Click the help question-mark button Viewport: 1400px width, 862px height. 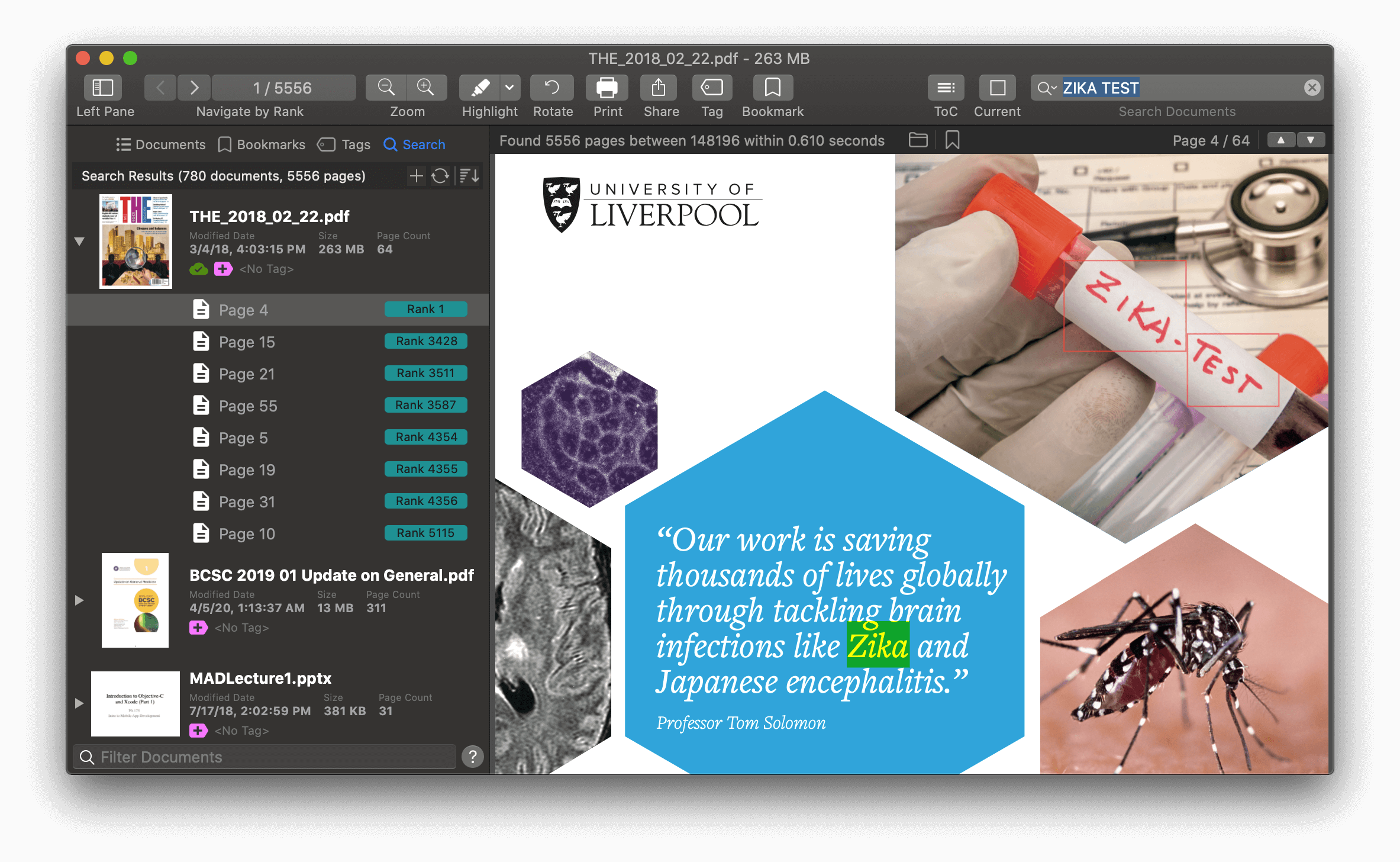point(472,757)
